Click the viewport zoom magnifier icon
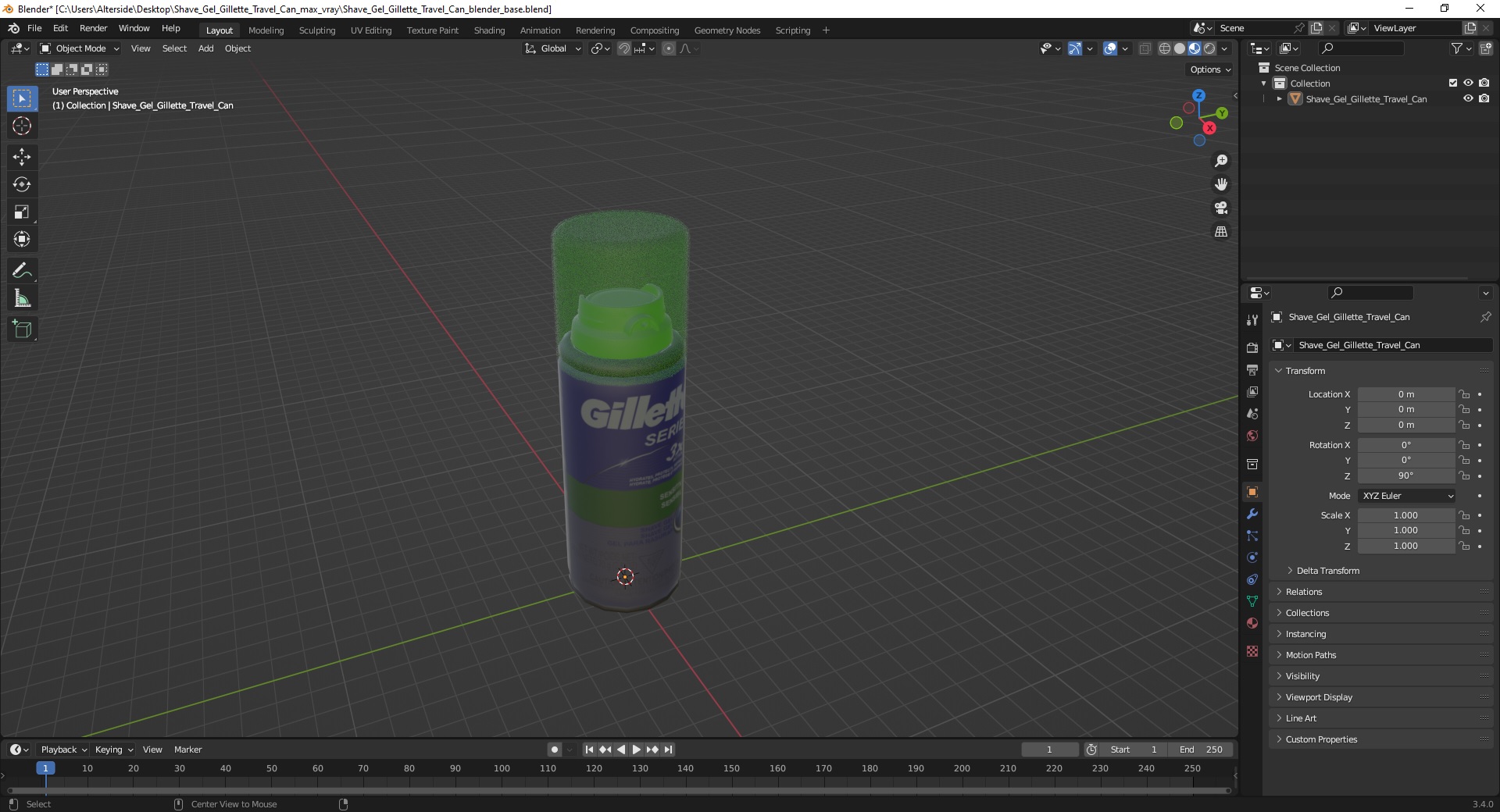This screenshot has width=1500, height=812. point(1221,161)
